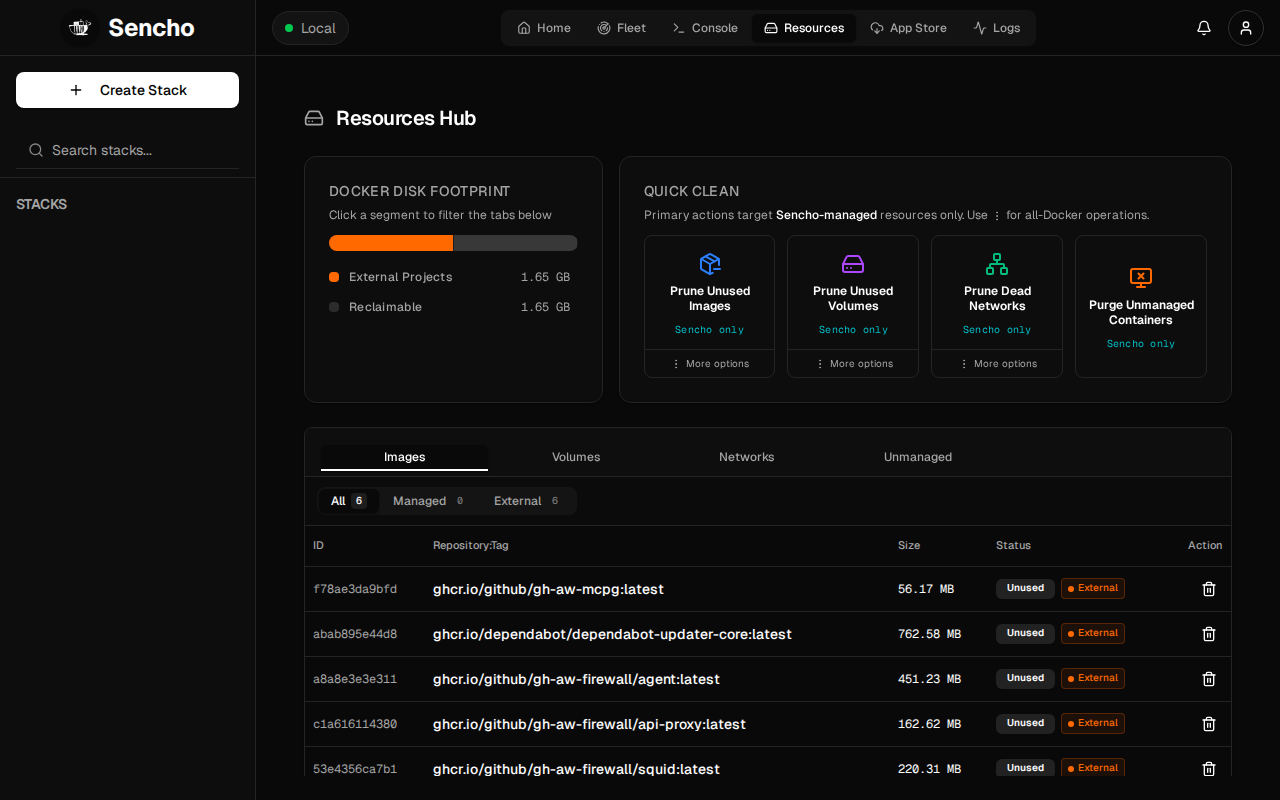This screenshot has width=1280, height=800.
Task: Click the Resources Hub drive icon
Action: pos(314,118)
